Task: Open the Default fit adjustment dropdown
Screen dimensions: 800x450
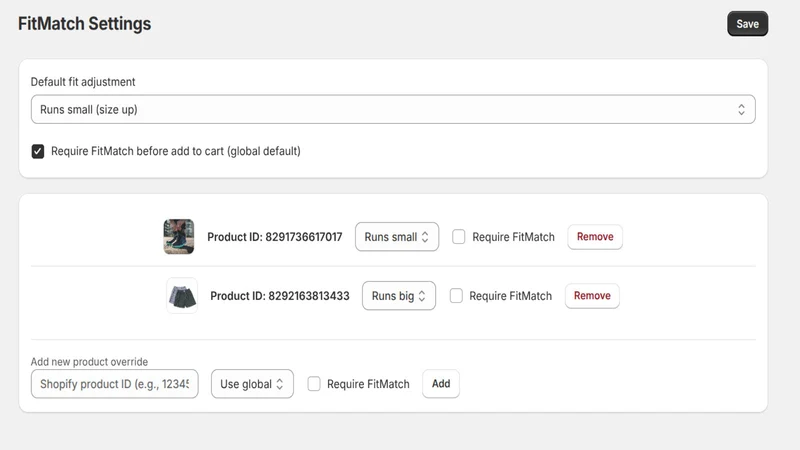Action: click(x=393, y=109)
